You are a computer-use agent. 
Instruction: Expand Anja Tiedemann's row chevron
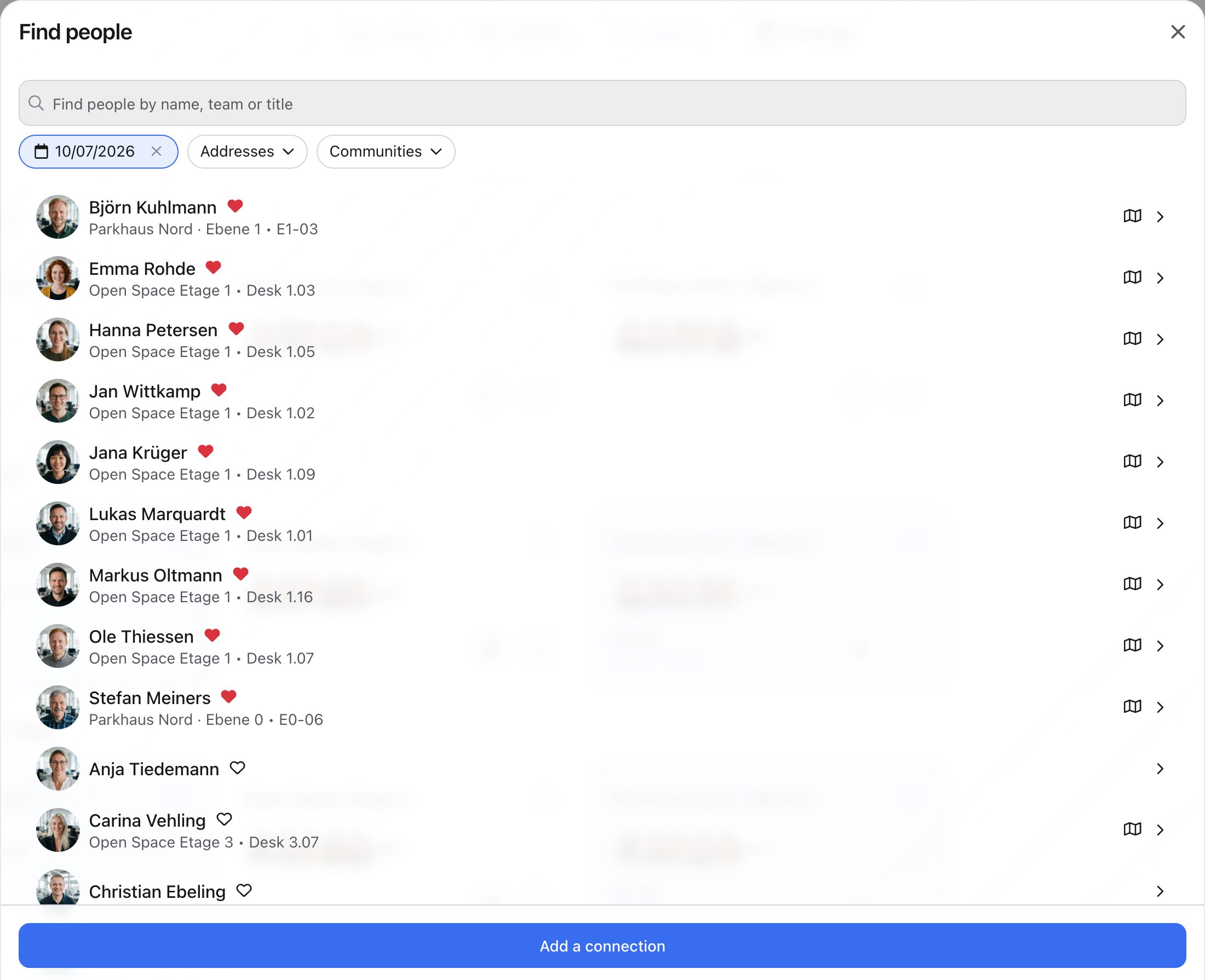[1160, 769]
